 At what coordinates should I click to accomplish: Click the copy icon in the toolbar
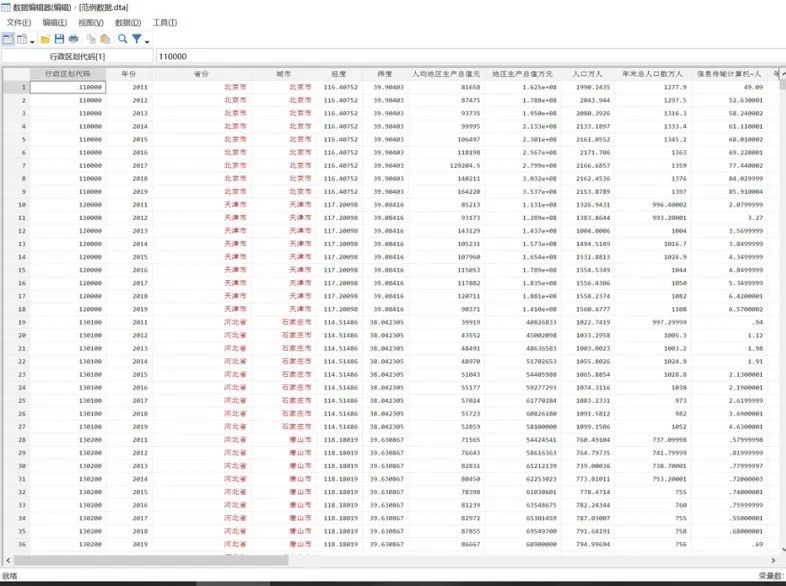pos(91,39)
